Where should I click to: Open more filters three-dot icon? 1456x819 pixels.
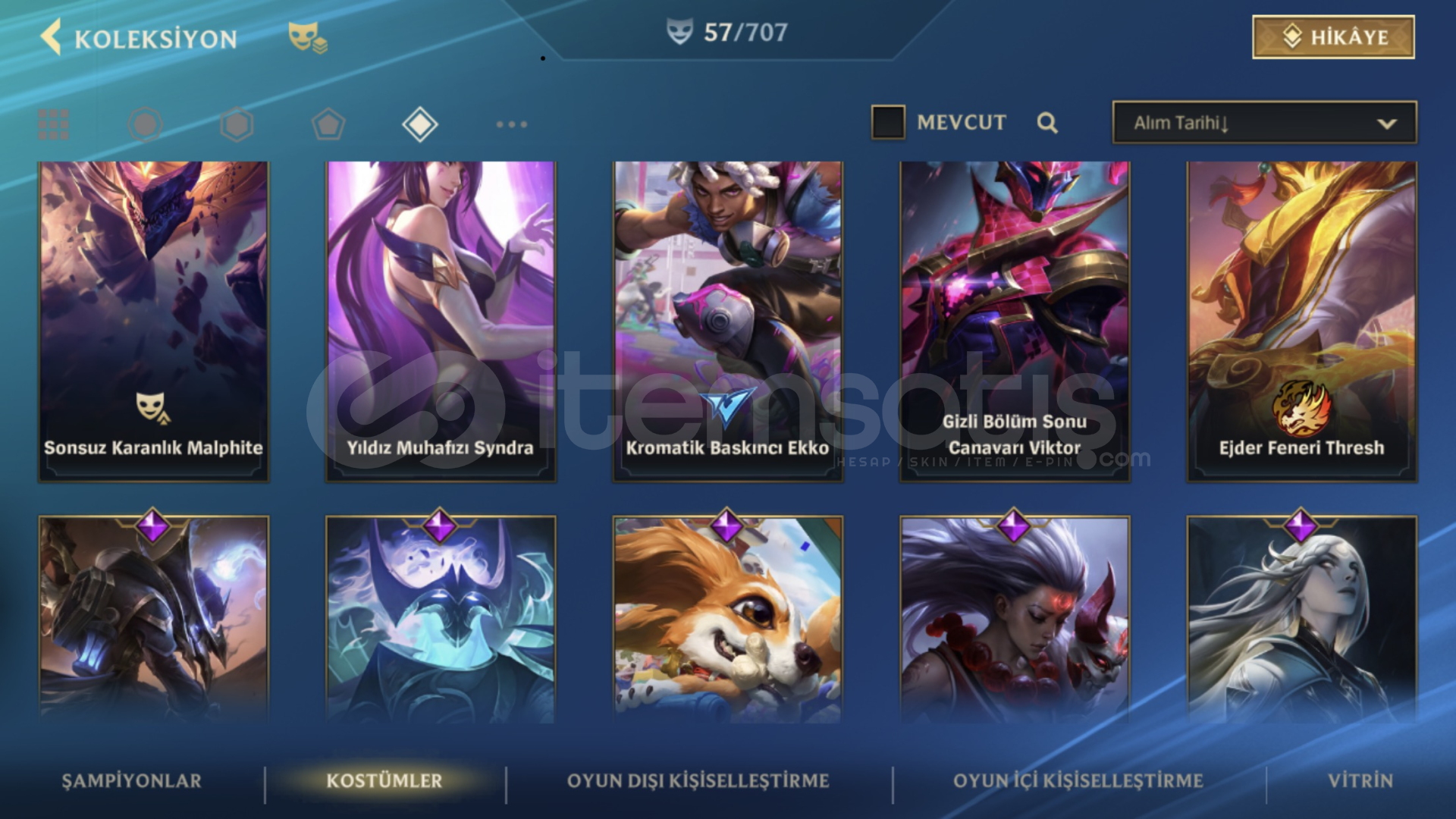[x=512, y=124]
